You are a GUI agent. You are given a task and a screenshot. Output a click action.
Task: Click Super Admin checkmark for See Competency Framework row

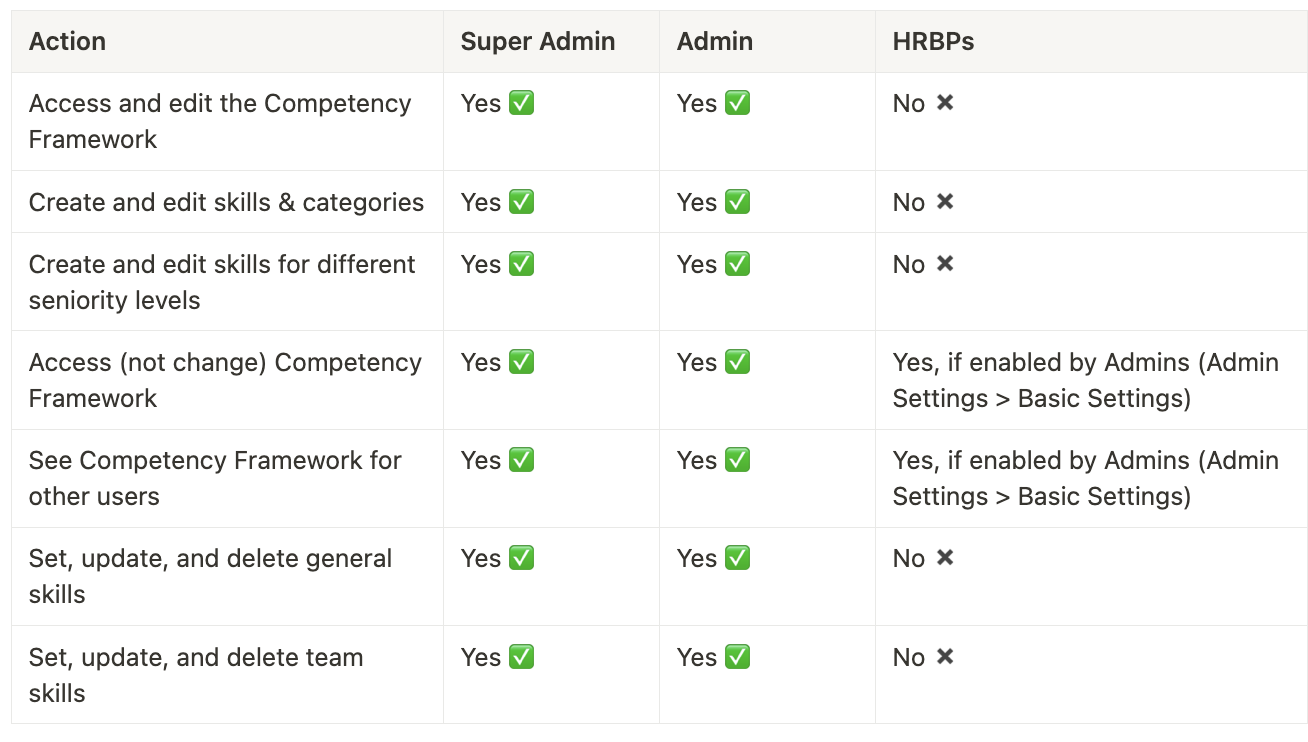521,460
